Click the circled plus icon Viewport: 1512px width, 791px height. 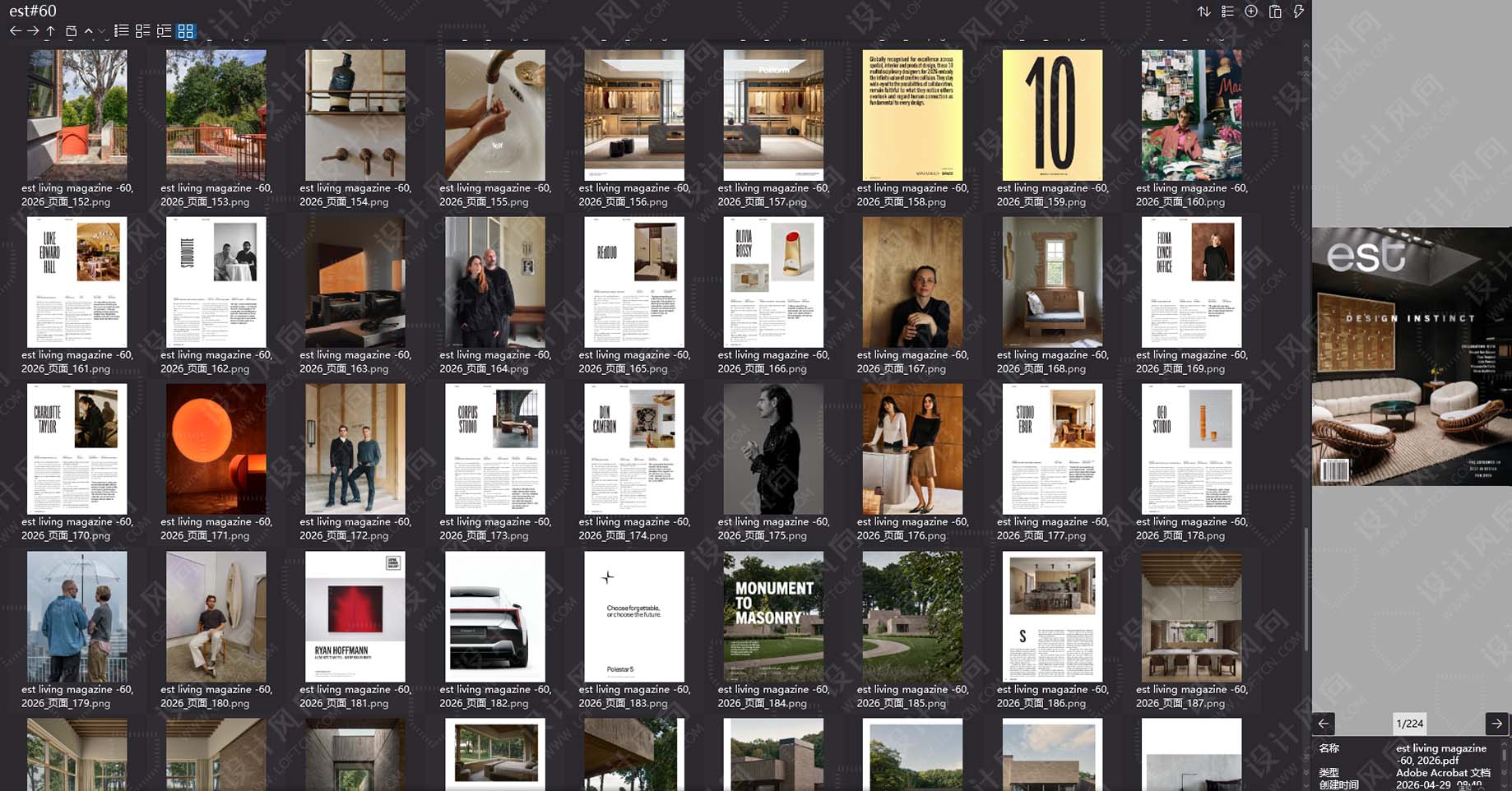[x=1250, y=12]
